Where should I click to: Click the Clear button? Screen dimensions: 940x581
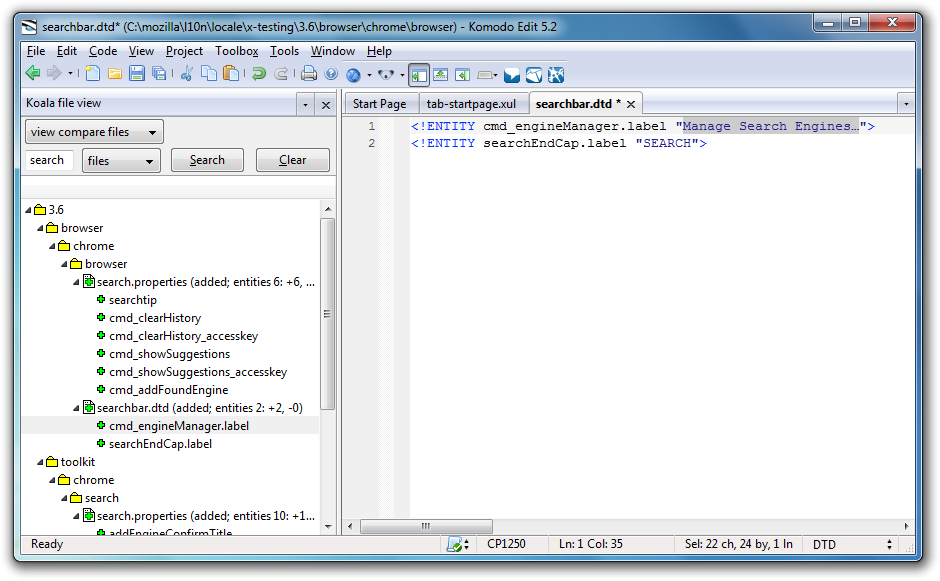point(293,160)
